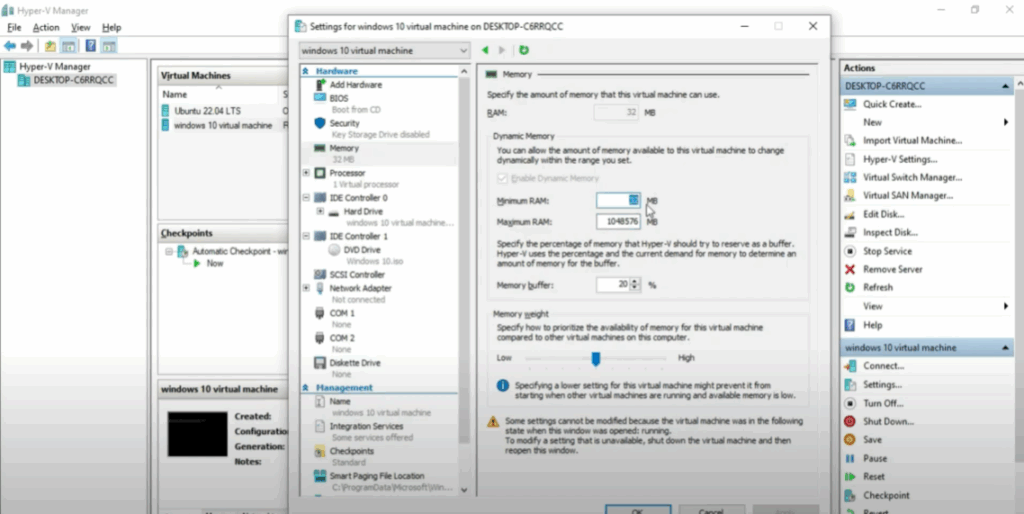Click Quick Create in the Actions pane
1024x514 pixels.
(x=892, y=104)
